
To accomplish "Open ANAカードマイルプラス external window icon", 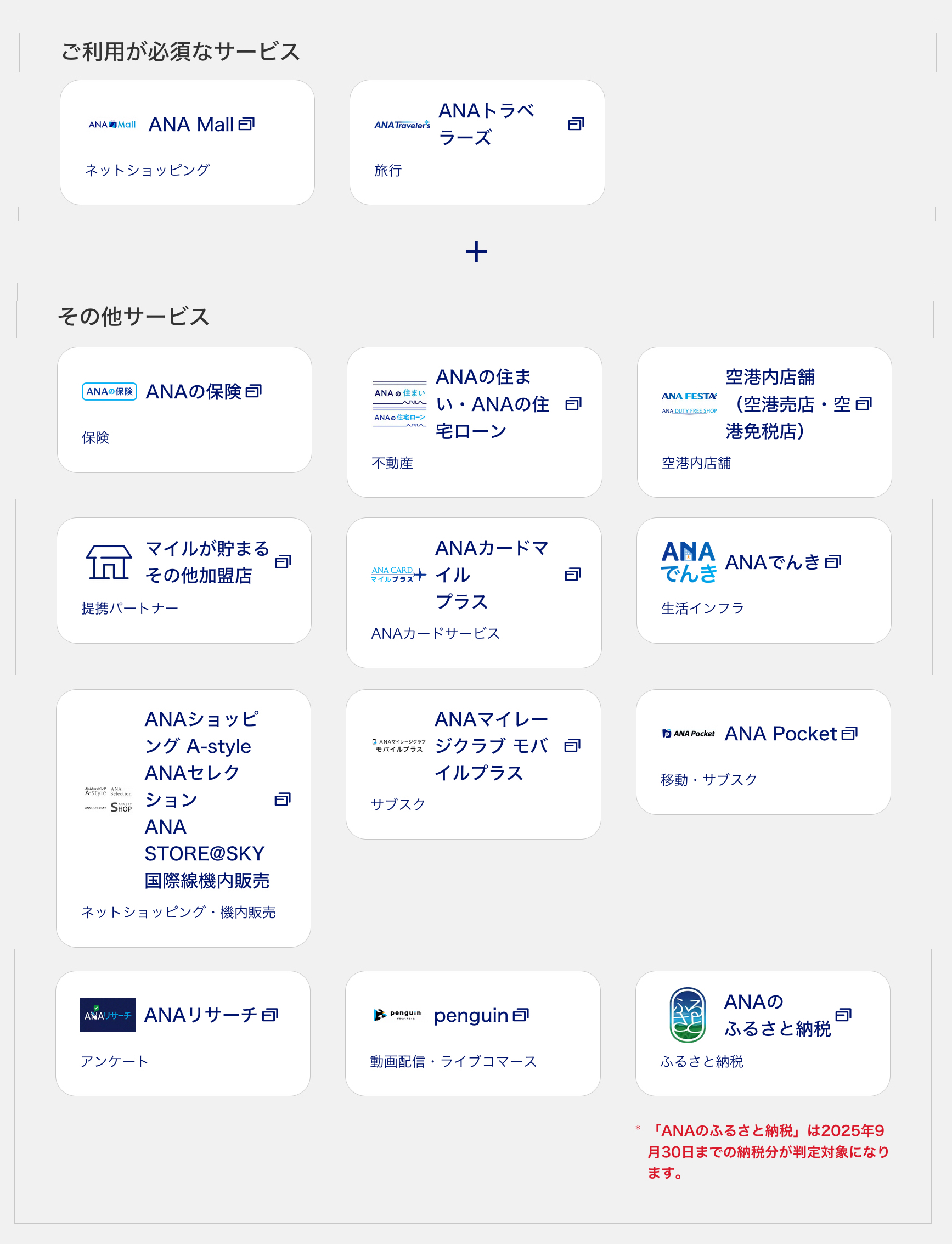I will (573, 575).
